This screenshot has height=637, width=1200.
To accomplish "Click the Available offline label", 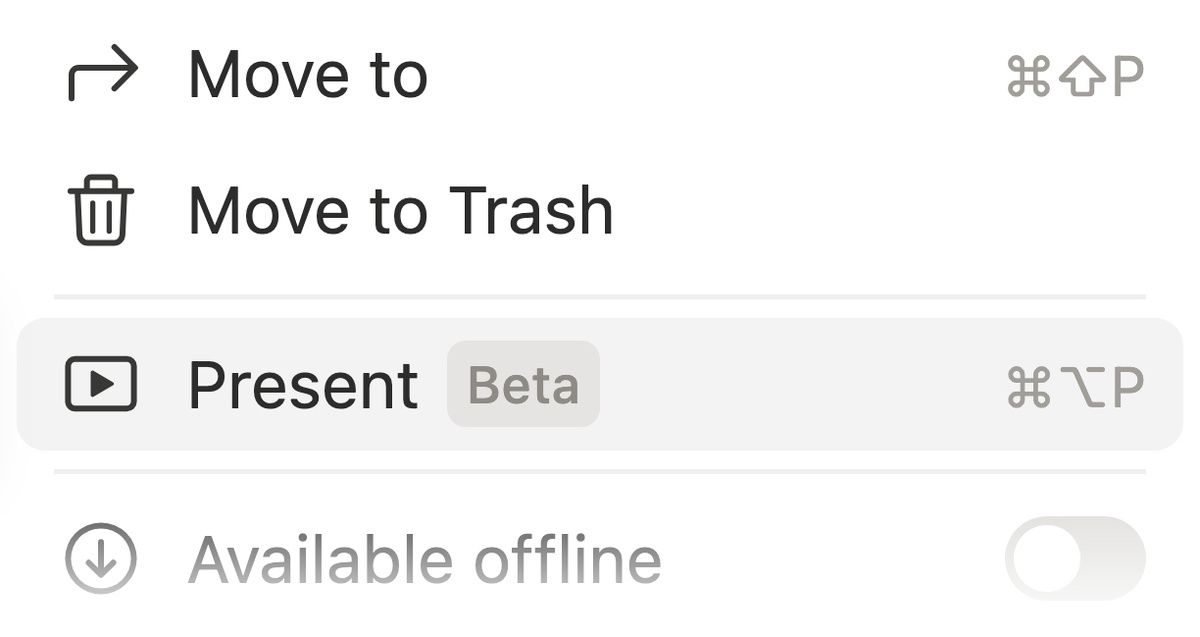I will pos(425,559).
